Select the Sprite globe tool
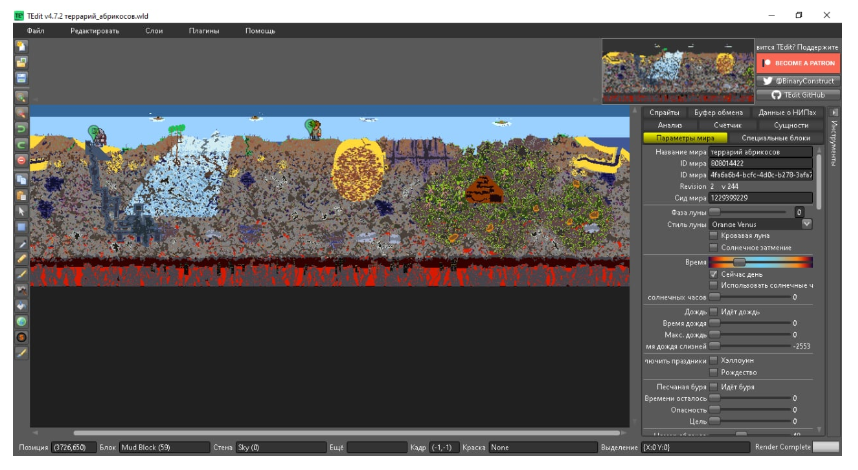This screenshot has height=470, width=858. tap(21, 322)
